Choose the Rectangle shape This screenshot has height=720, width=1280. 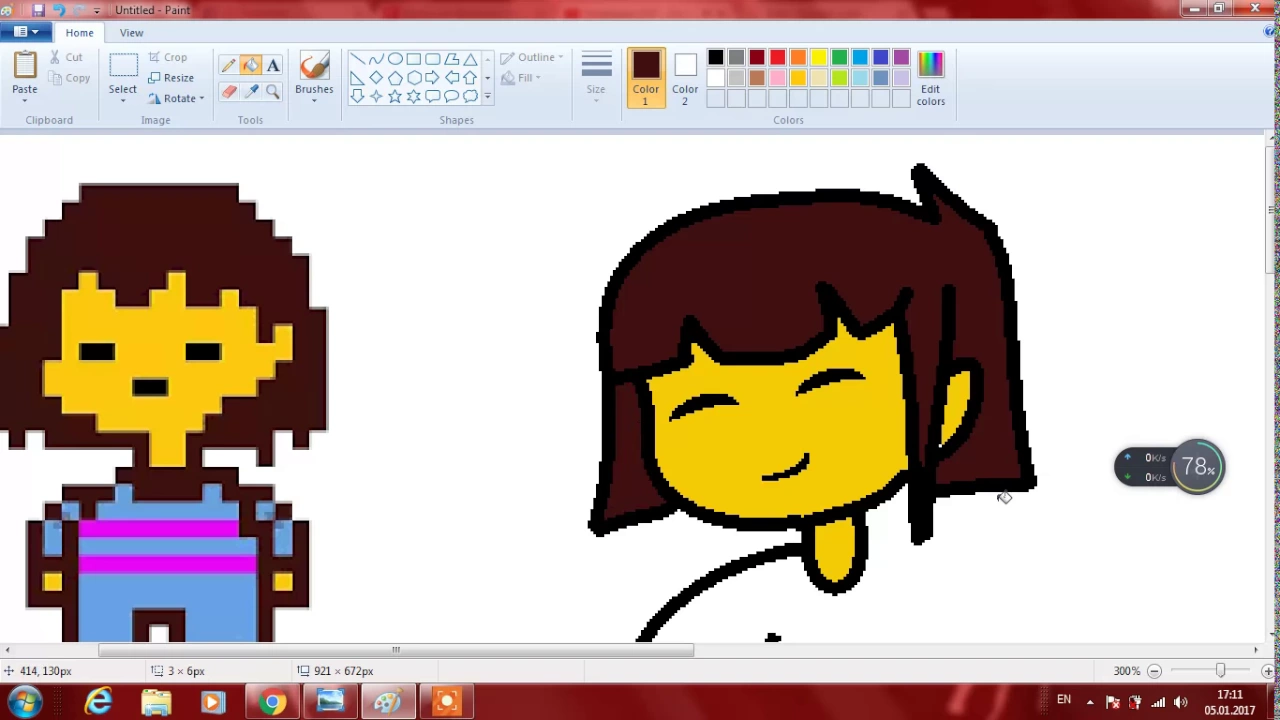click(414, 59)
